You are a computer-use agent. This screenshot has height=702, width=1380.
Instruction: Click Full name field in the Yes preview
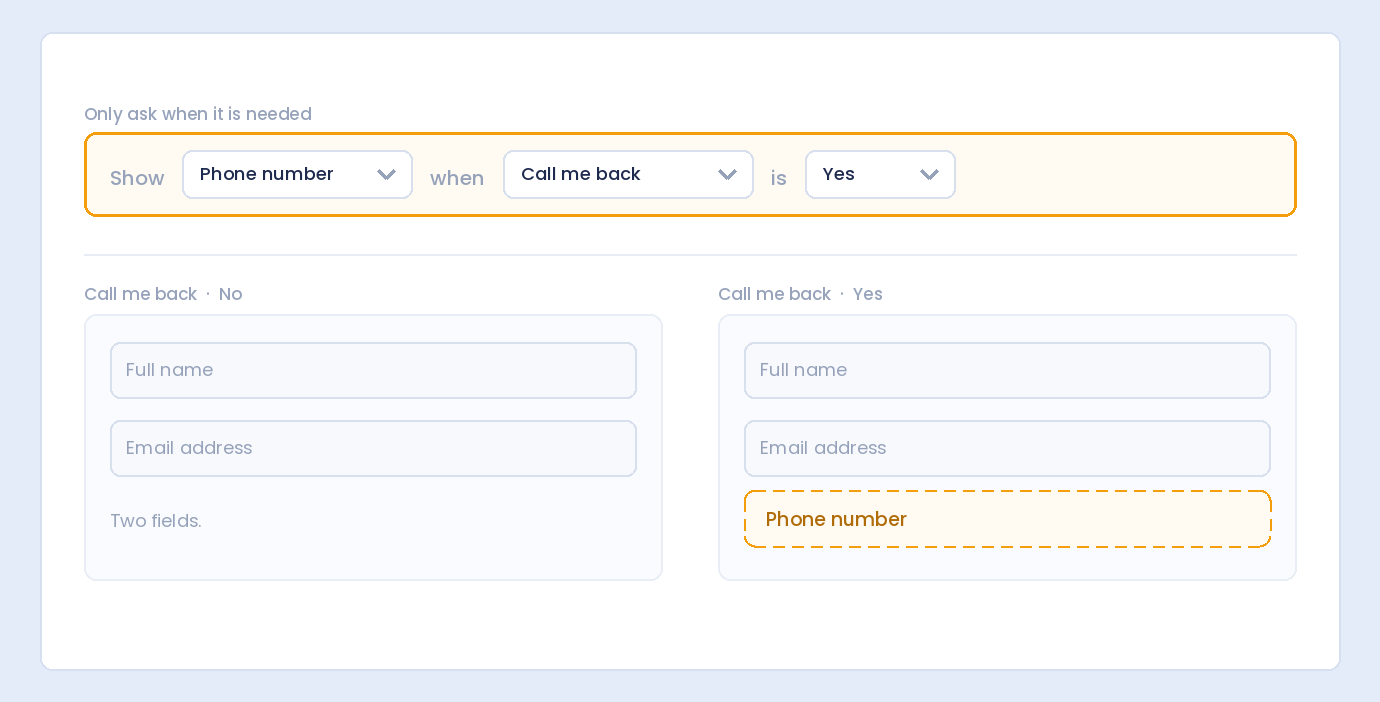click(1007, 371)
